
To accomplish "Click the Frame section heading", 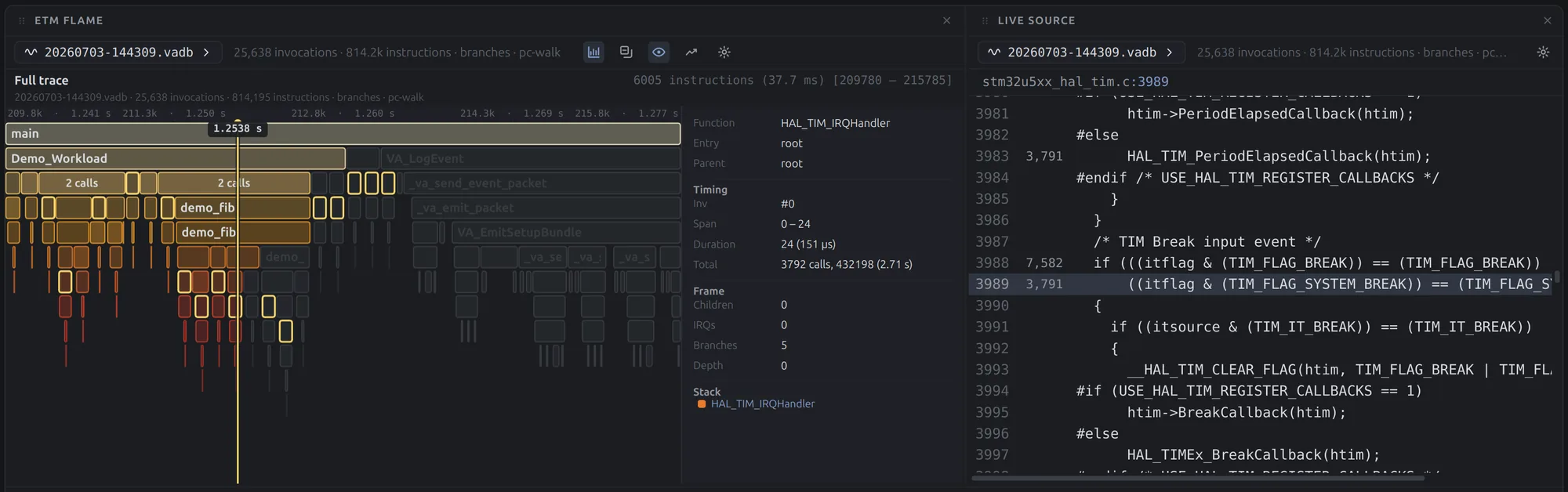I will click(x=709, y=291).
